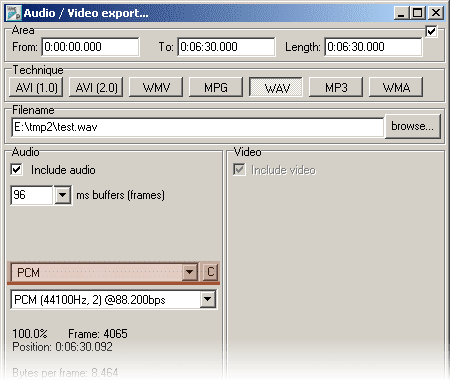Click the Length time field

tap(373, 47)
